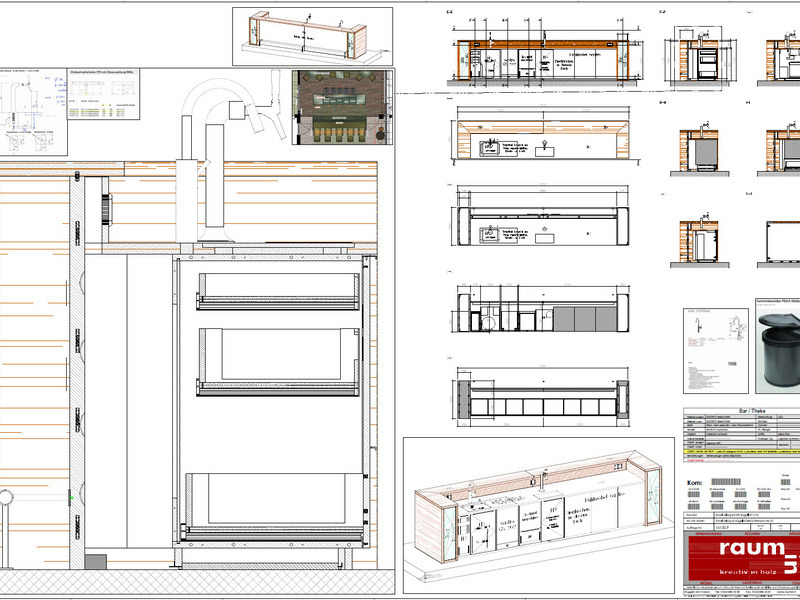Select the colored floor plan rendering thumbnail
This screenshot has width=800, height=600.
point(342,108)
